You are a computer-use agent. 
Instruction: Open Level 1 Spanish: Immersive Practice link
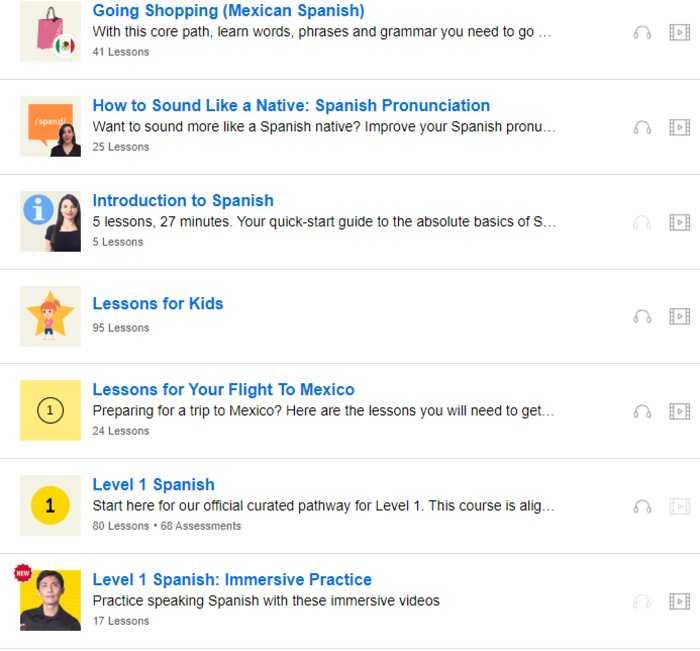coord(232,580)
